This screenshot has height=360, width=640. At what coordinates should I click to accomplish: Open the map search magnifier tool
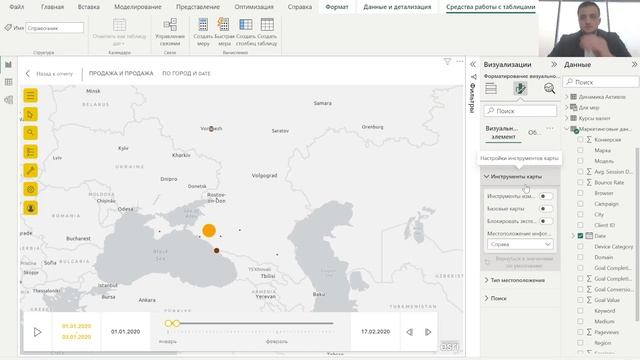point(30,133)
